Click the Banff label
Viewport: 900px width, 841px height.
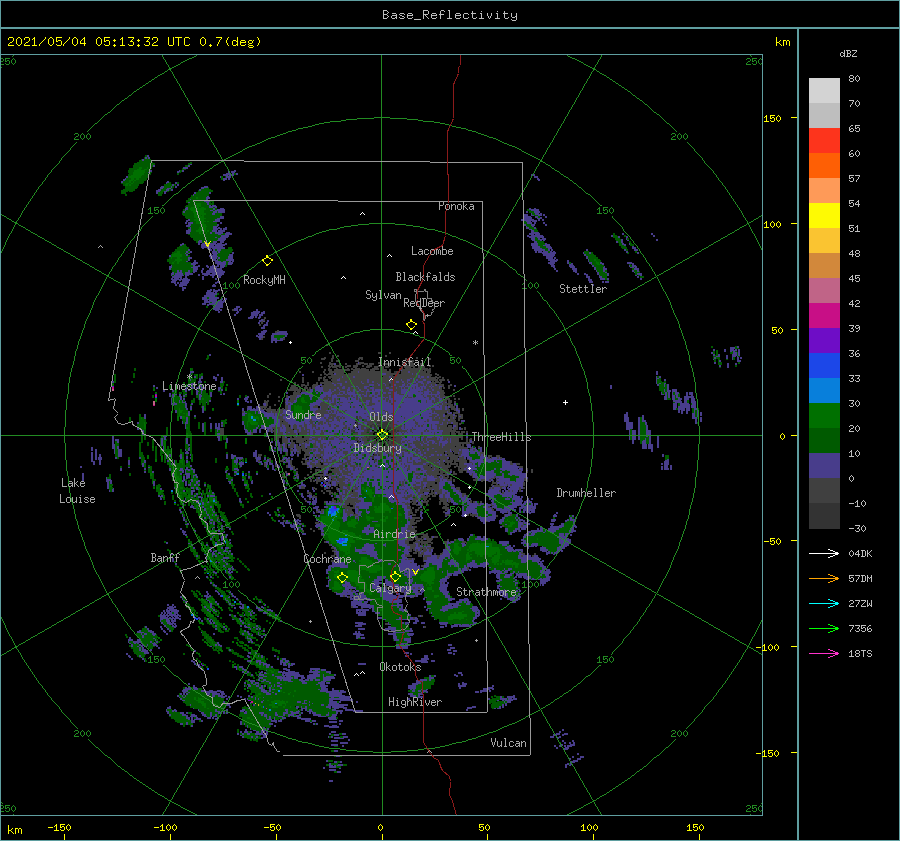pos(165,558)
